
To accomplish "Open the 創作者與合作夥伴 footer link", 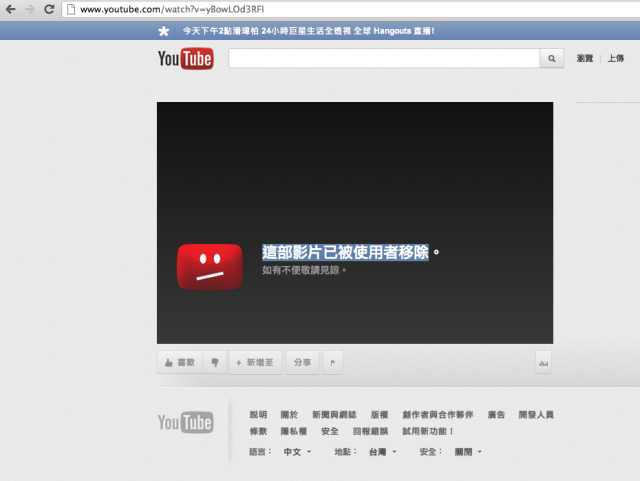I will point(438,415).
